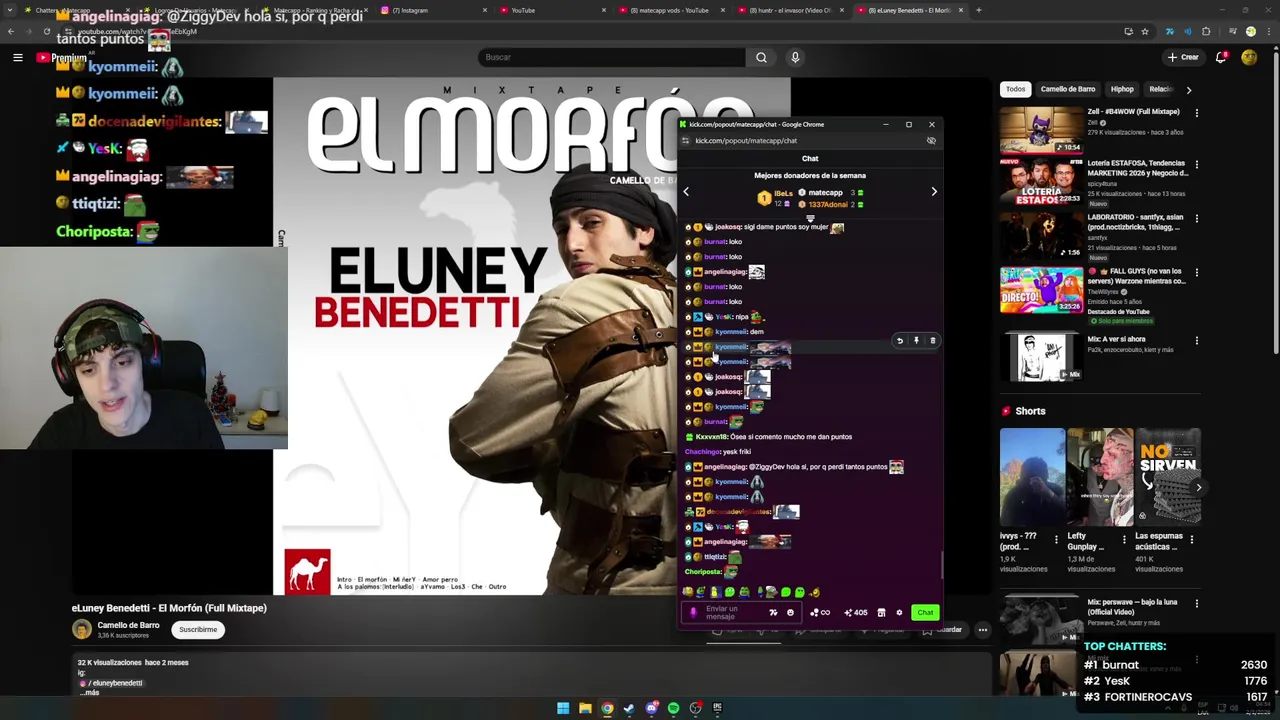Open Spotify from the taskbar
The height and width of the screenshot is (720, 1280).
coord(673,708)
